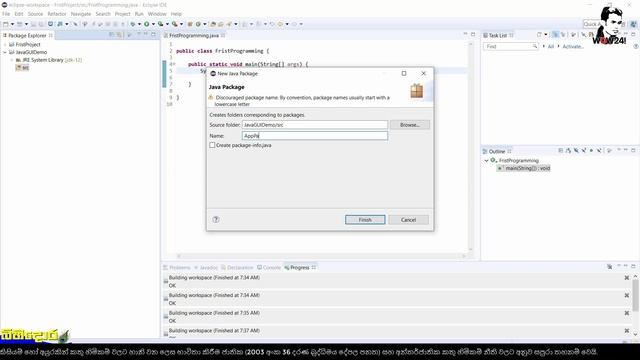Viewport: 640px width, 360px height.
Task: Toggle Scheduled view icon in Task List toolbar
Action: tap(563, 35)
